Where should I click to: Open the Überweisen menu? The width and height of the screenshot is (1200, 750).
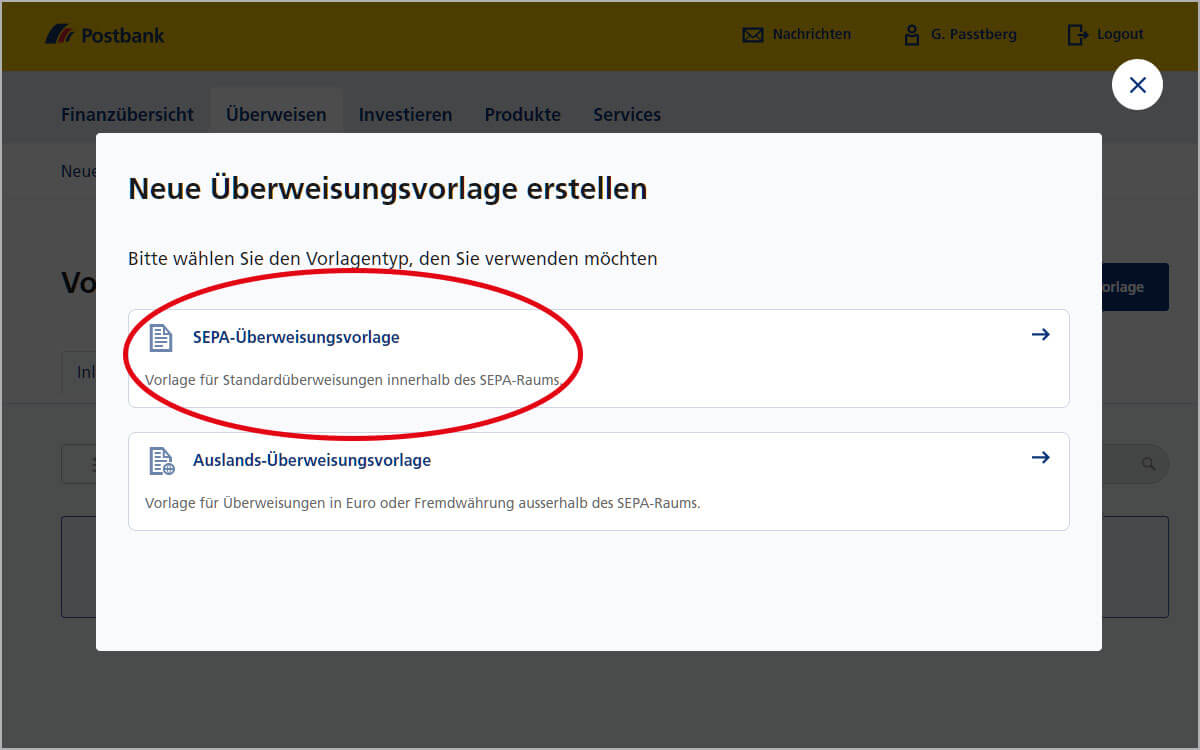276,115
